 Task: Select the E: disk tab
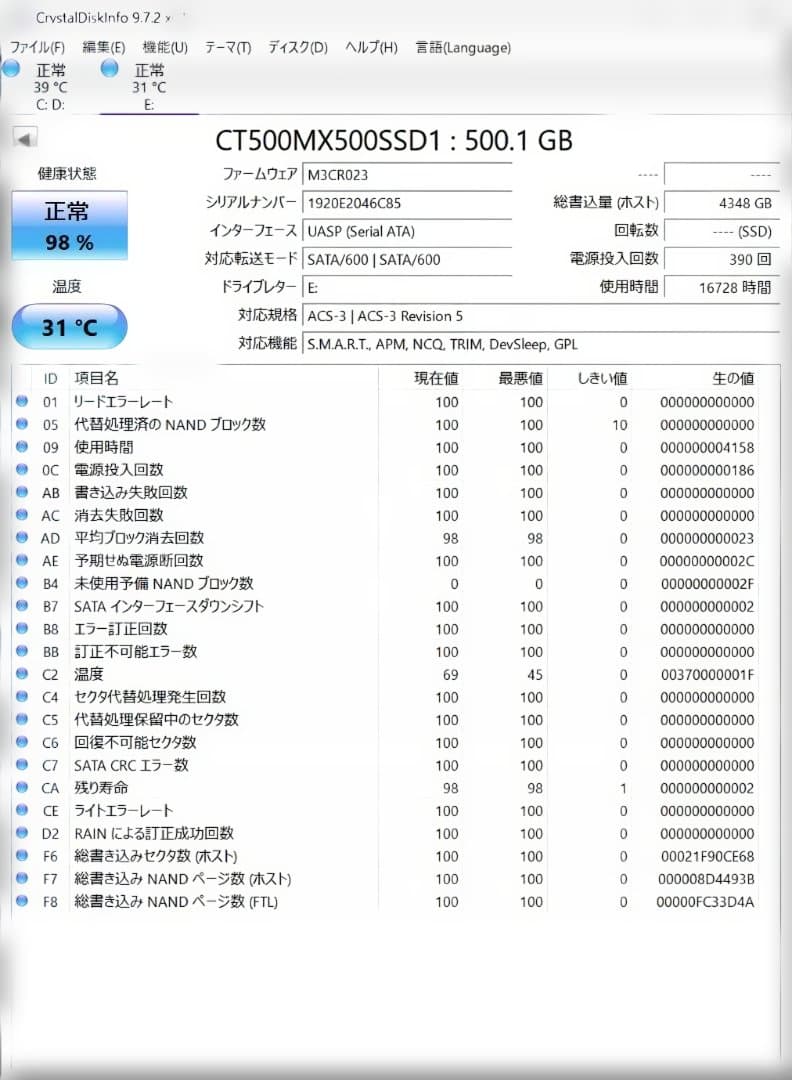149,87
